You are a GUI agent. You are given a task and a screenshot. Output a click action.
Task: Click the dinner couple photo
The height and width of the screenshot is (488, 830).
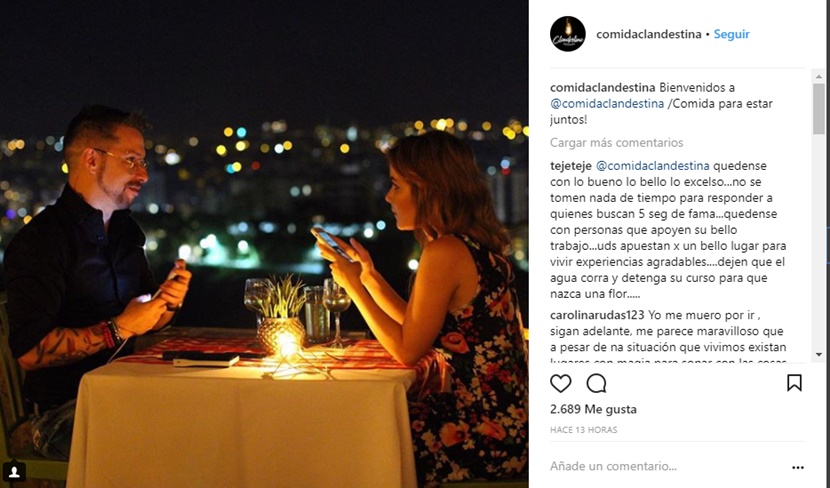[264, 244]
